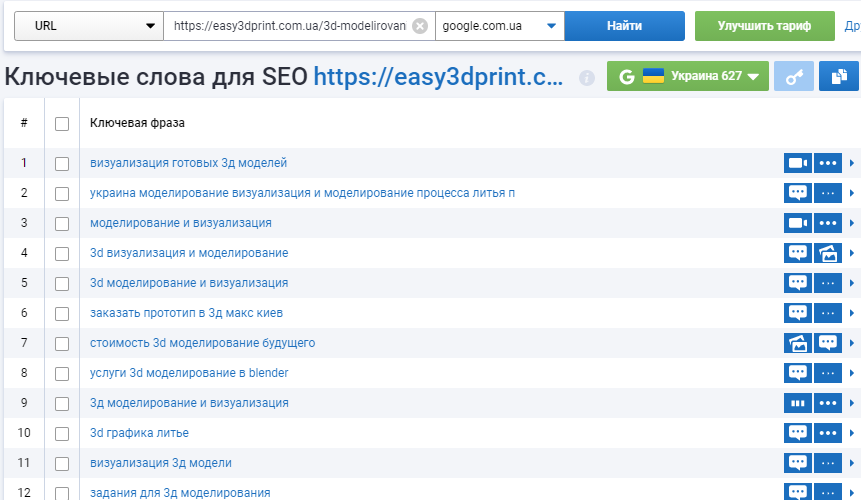Expand row 6 arrow for 'заказать прототип в 3д макс киев'

click(x=852, y=313)
